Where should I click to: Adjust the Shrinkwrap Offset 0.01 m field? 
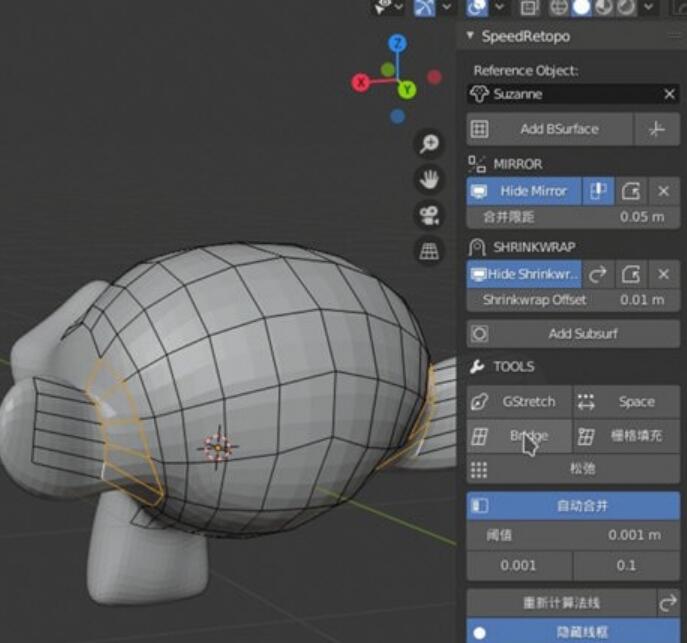click(573, 300)
